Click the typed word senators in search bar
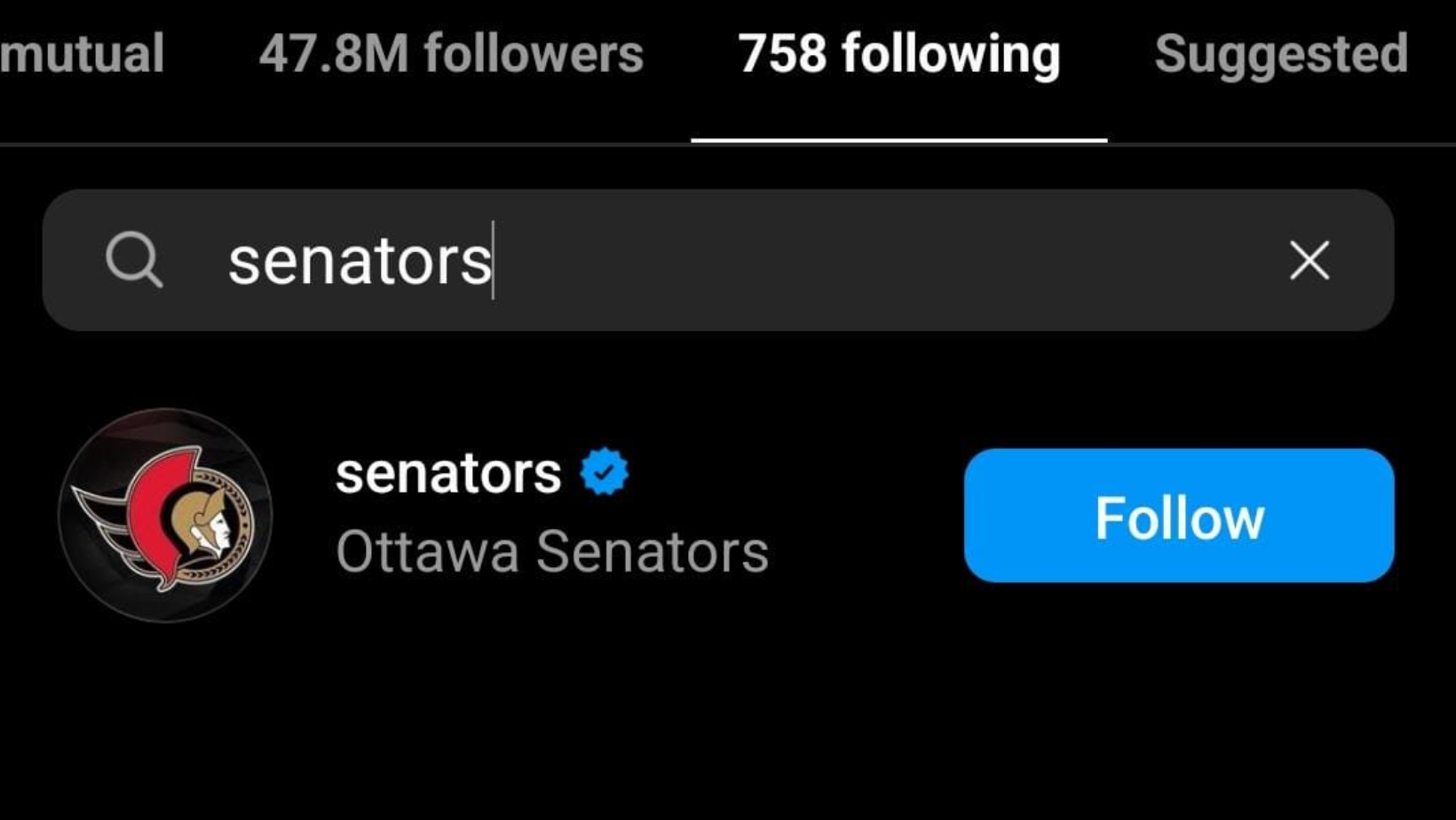 pyautogui.click(x=360, y=261)
